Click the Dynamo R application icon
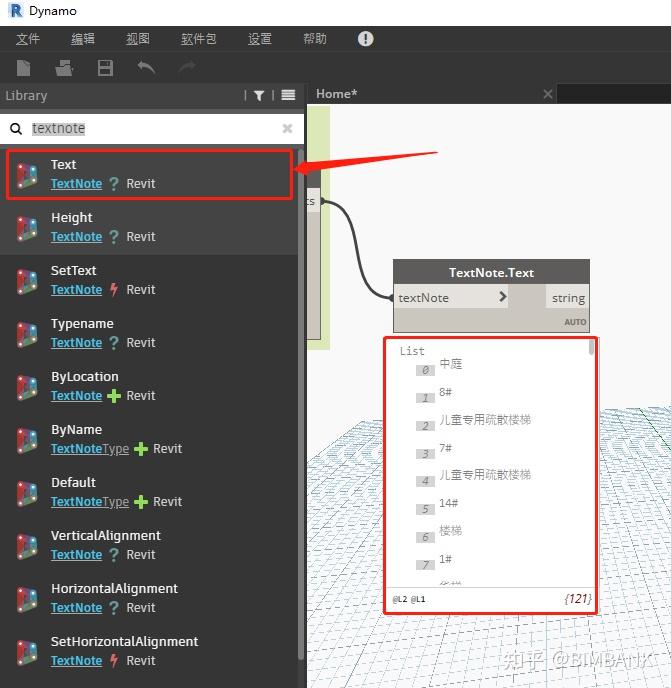The image size is (671, 688). point(16,11)
